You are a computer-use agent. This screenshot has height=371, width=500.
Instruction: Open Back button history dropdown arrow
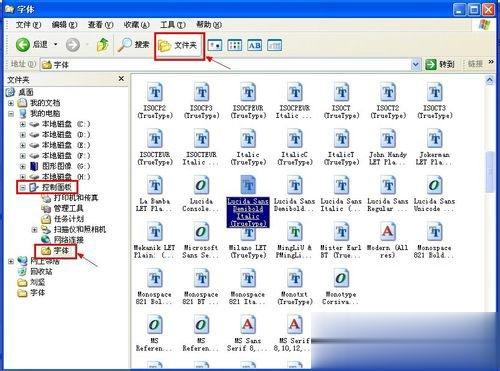(x=56, y=44)
